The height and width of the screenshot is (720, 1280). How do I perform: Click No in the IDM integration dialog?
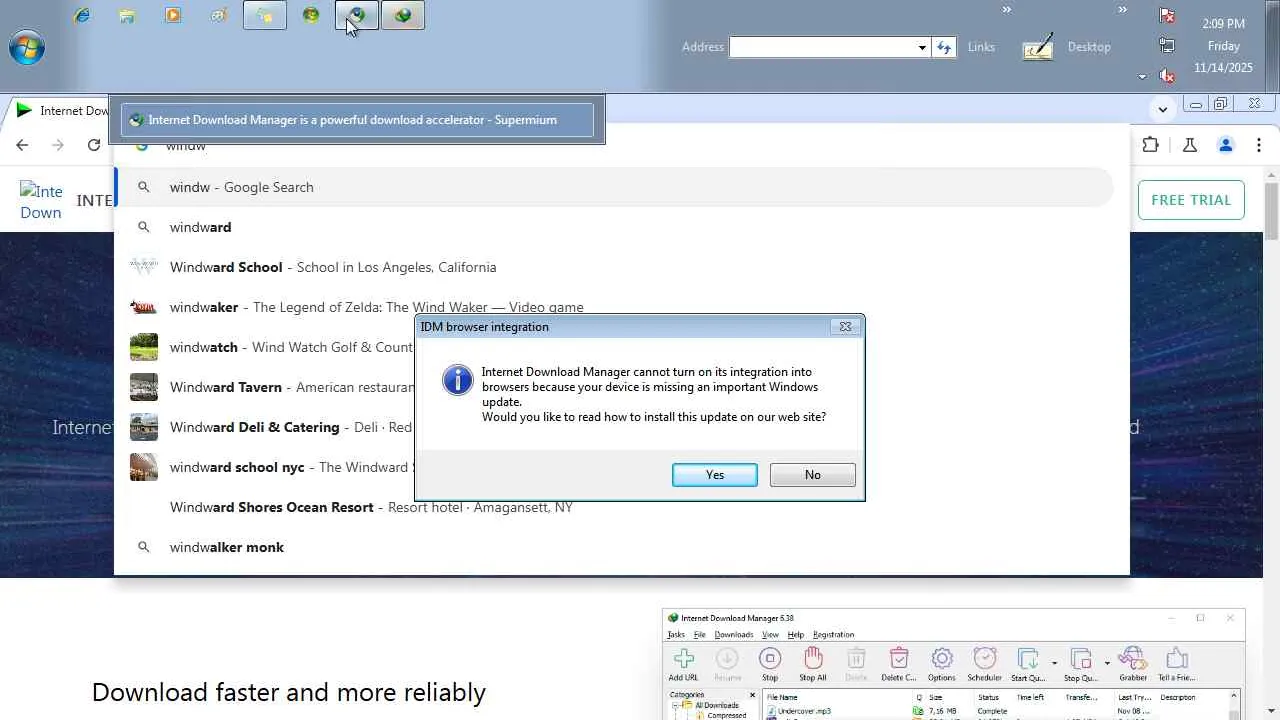pos(813,475)
